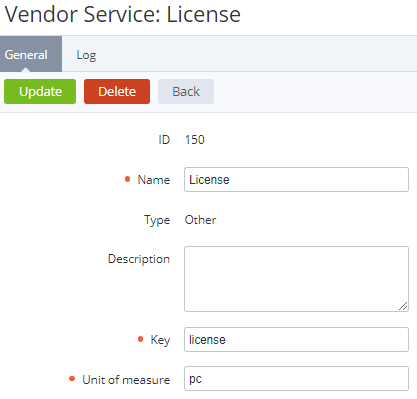Click the ID value 150
The image size is (417, 399).
[x=195, y=140]
